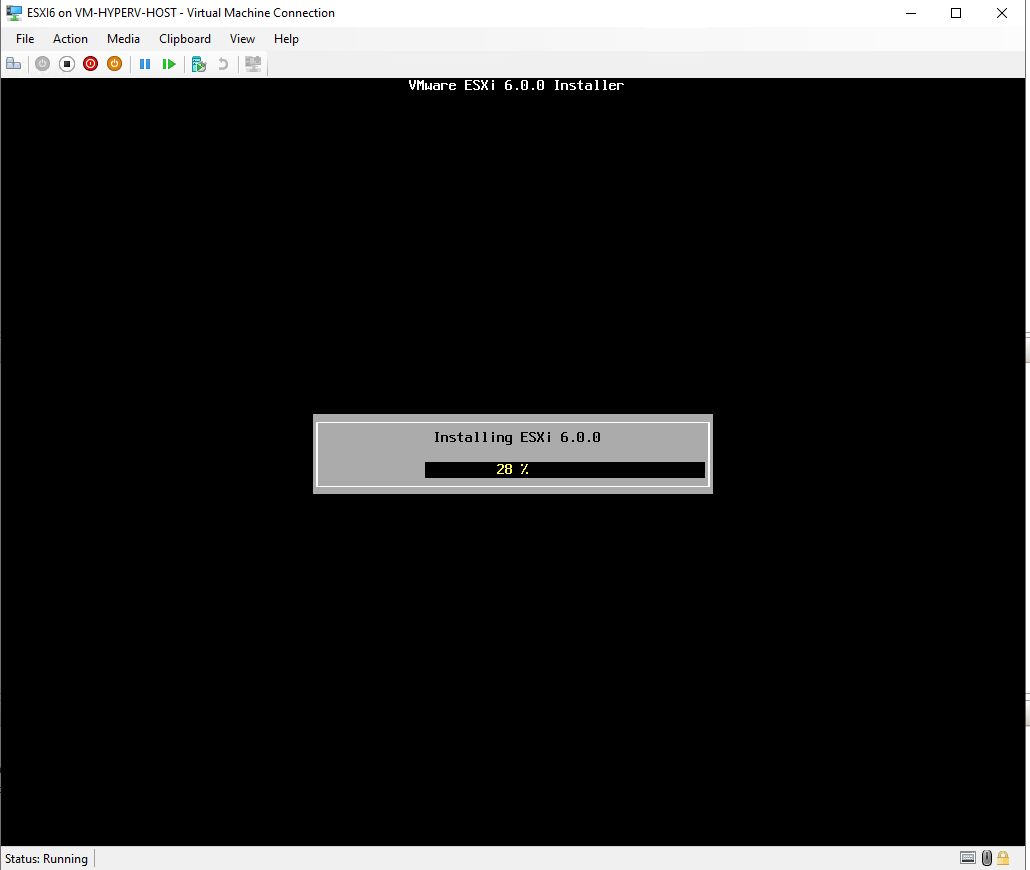The image size is (1030, 870).
Task: Open the Help menu
Action: point(286,39)
